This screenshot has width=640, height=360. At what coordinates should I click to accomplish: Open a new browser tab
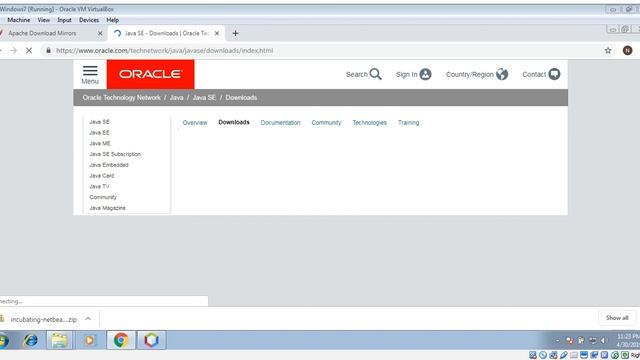235,33
